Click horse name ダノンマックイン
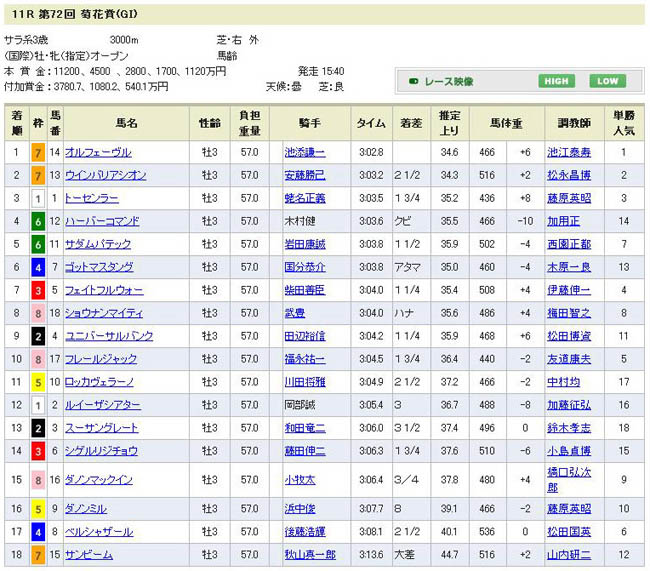This screenshot has height=571, width=650. pos(98,479)
